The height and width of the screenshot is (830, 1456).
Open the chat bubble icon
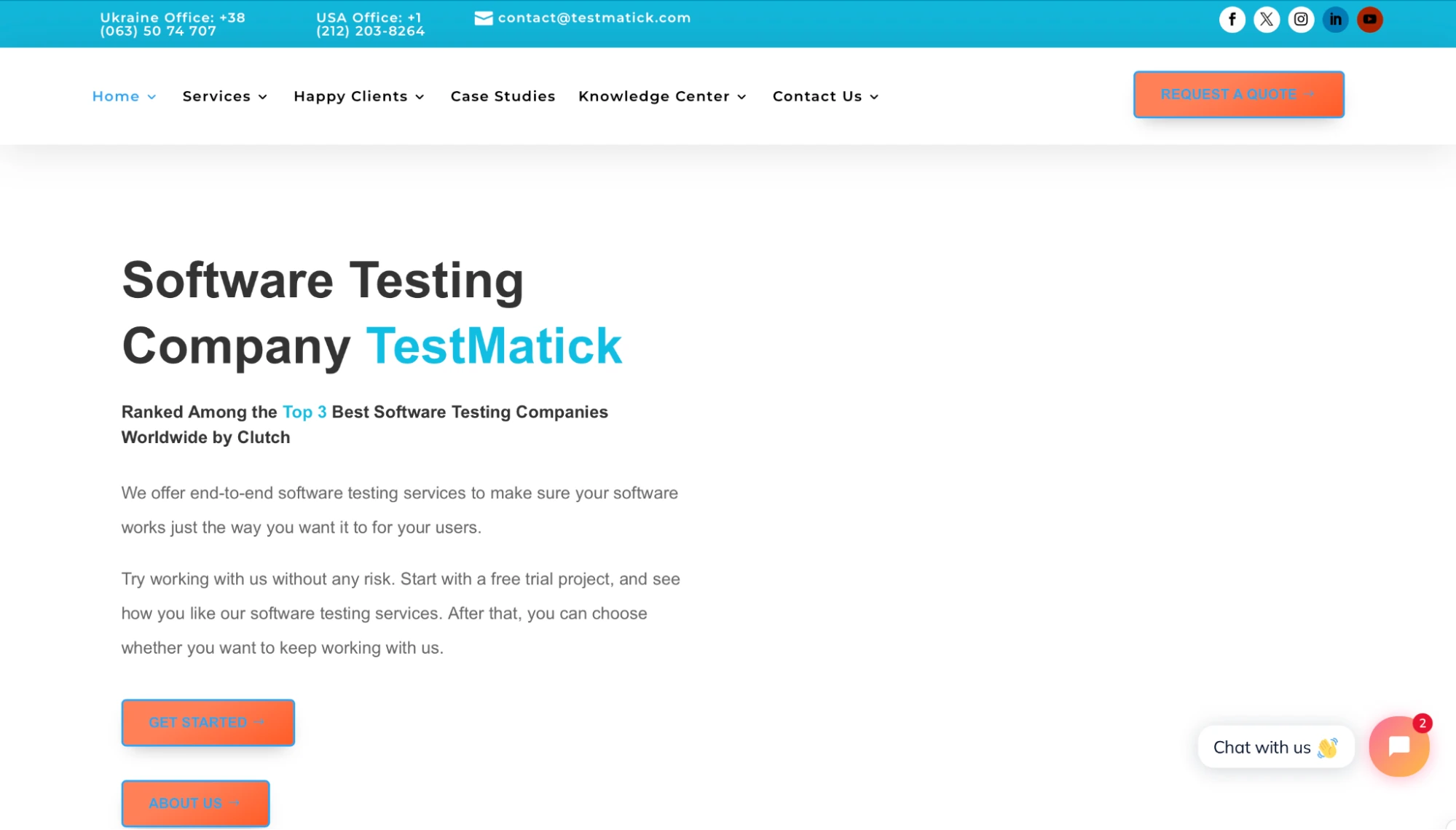coord(1398,746)
